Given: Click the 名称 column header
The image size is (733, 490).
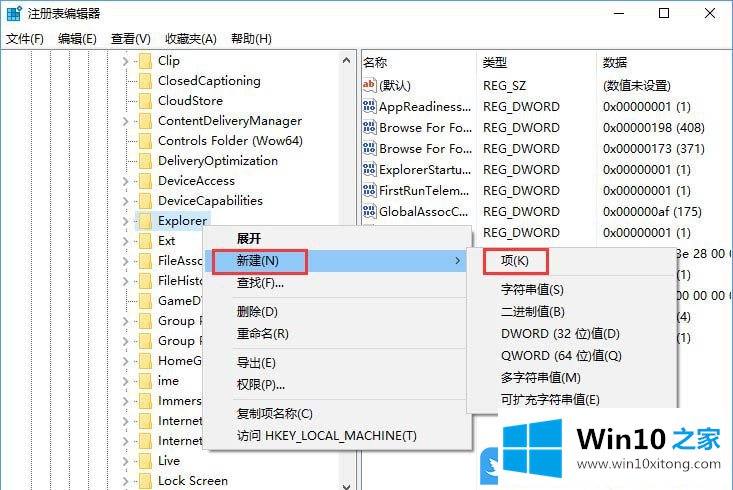Looking at the screenshot, I should 376,62.
